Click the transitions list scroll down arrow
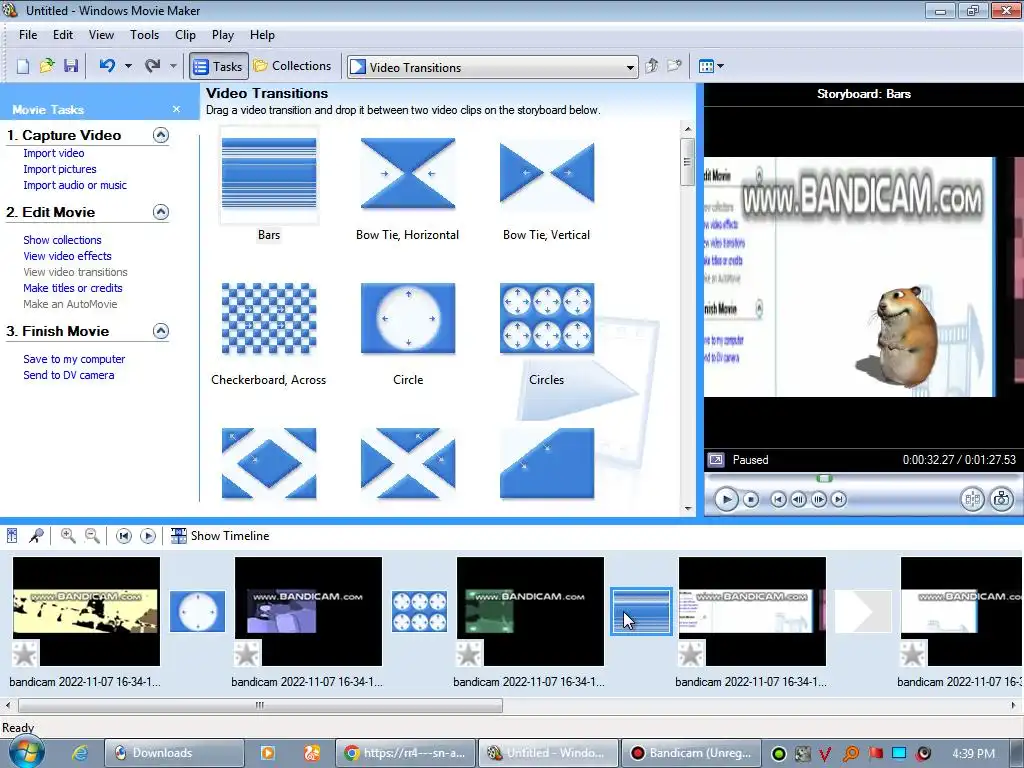The image size is (1024, 768). [688, 508]
